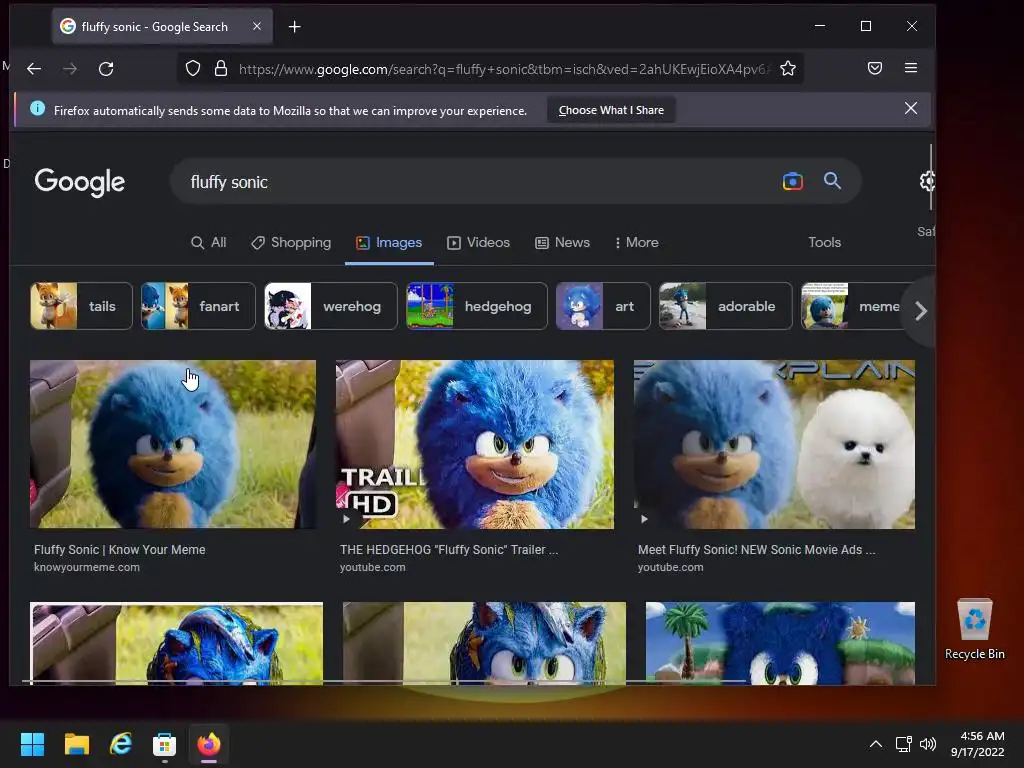The image size is (1024, 768).
Task: Show more suggestion chips with right chevron
Action: [x=920, y=311]
